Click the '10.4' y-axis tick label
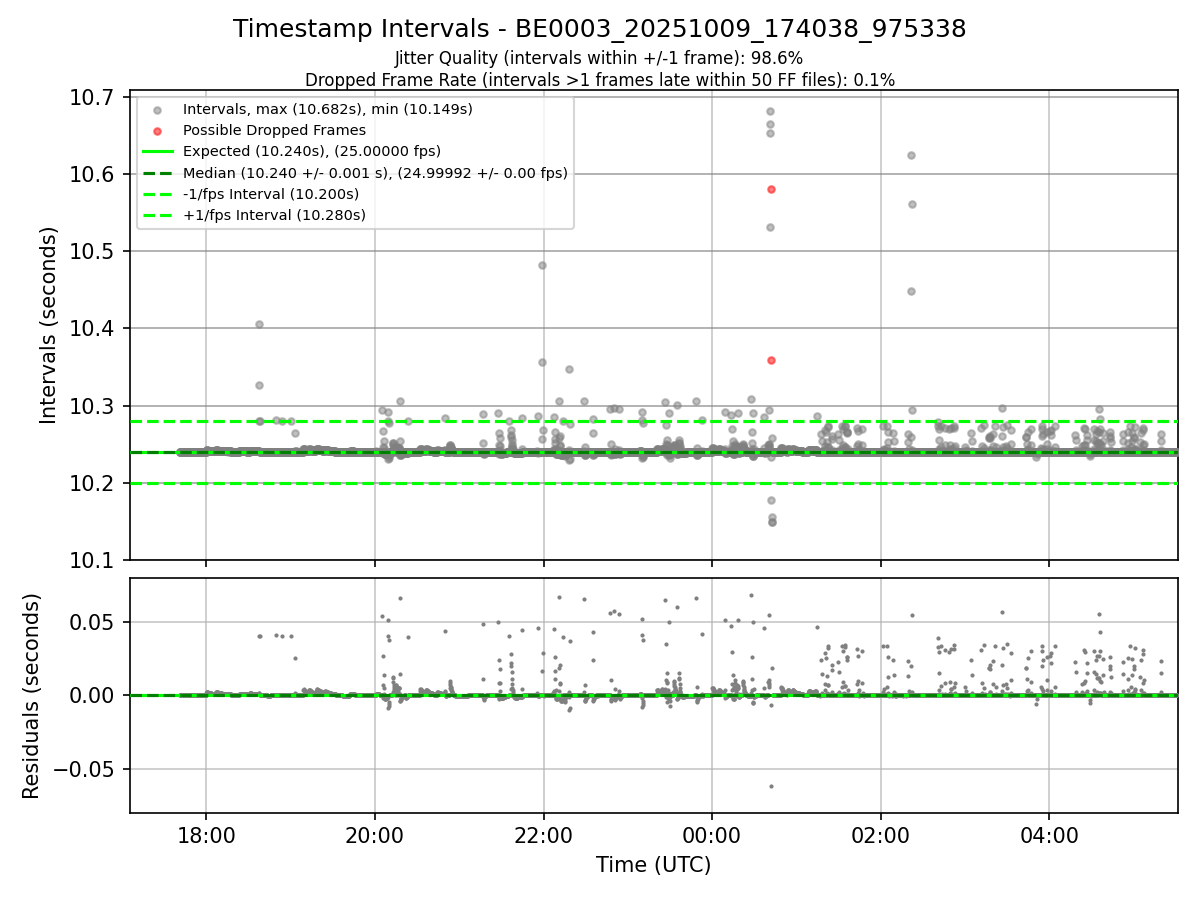The height and width of the screenshot is (900, 1200). point(93,328)
